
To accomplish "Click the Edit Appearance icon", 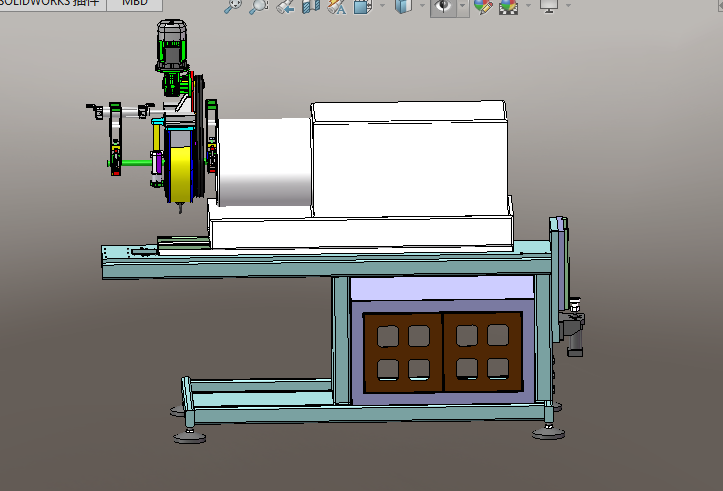I will coord(483,6).
